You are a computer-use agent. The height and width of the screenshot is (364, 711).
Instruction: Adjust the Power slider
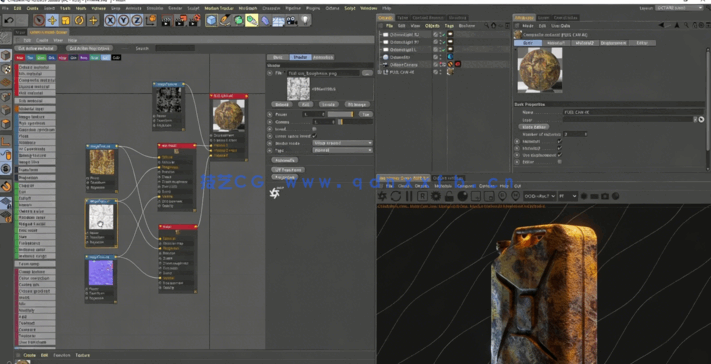click(340, 114)
